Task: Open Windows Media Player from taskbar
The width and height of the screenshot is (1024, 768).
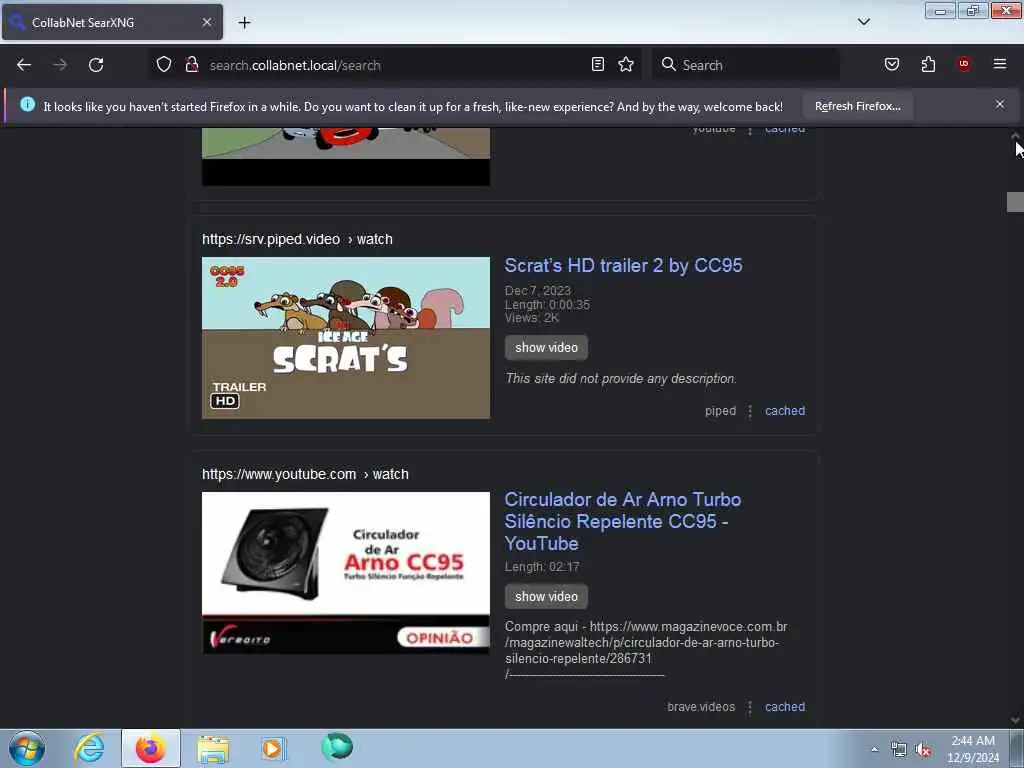Action: click(x=273, y=748)
